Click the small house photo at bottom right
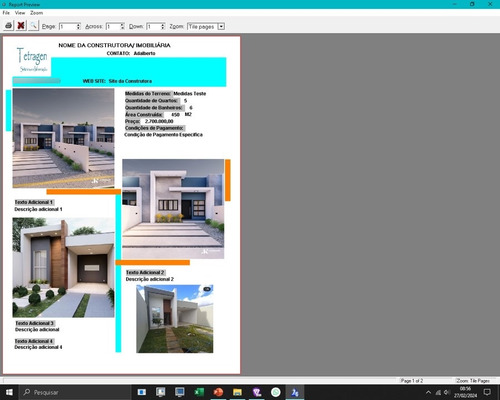 pyautogui.click(x=175, y=319)
